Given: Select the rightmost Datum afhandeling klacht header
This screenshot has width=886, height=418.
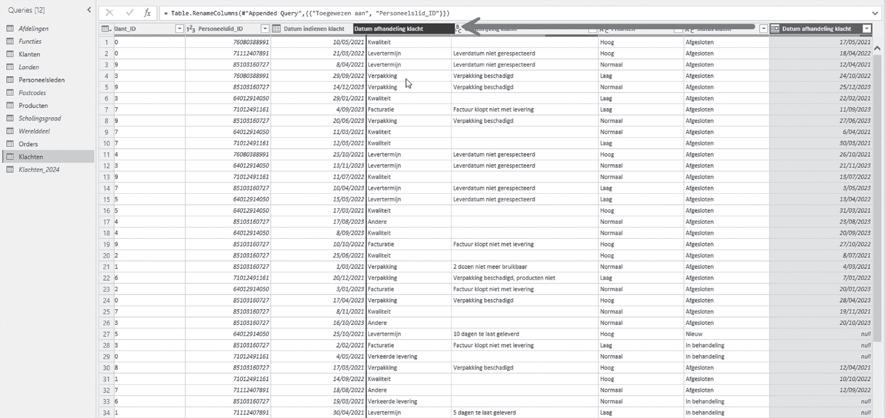Looking at the screenshot, I should [821, 28].
